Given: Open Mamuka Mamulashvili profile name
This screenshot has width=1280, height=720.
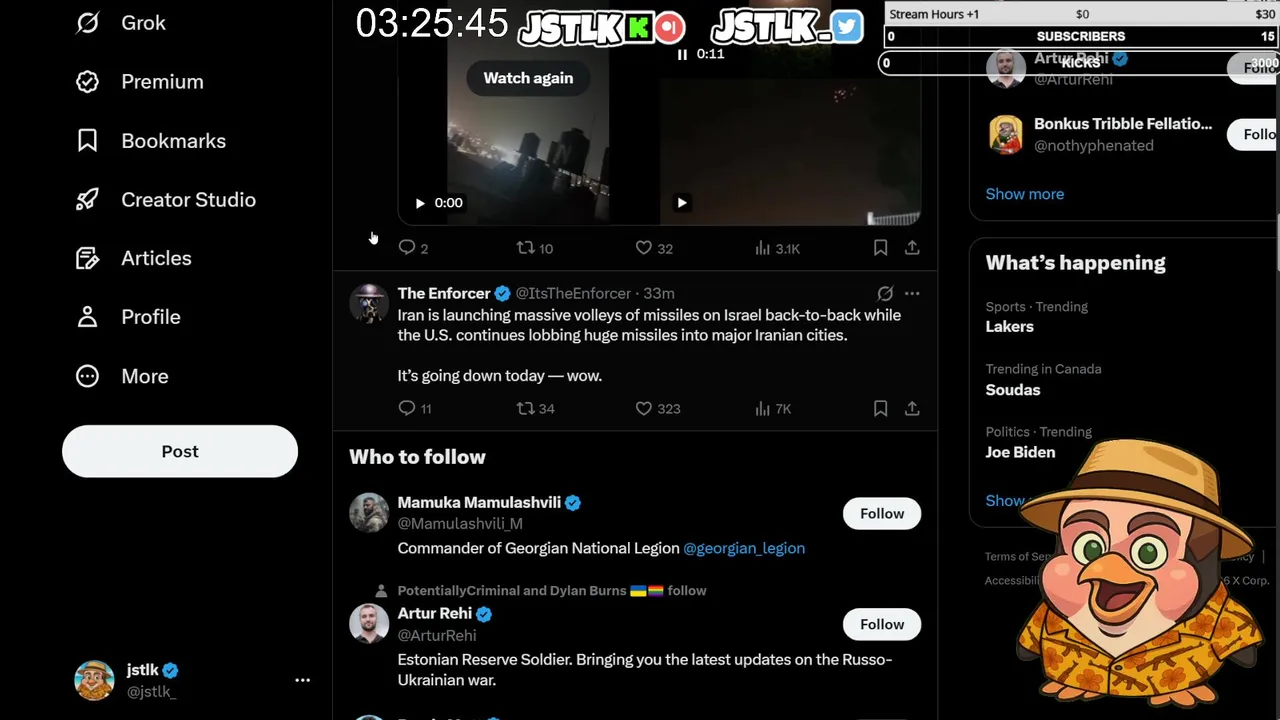Looking at the screenshot, I should pyautogui.click(x=479, y=502).
